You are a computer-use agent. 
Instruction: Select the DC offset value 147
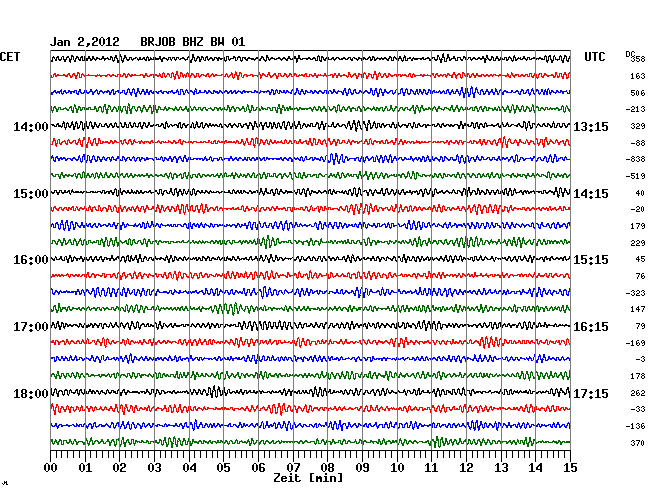point(638,309)
